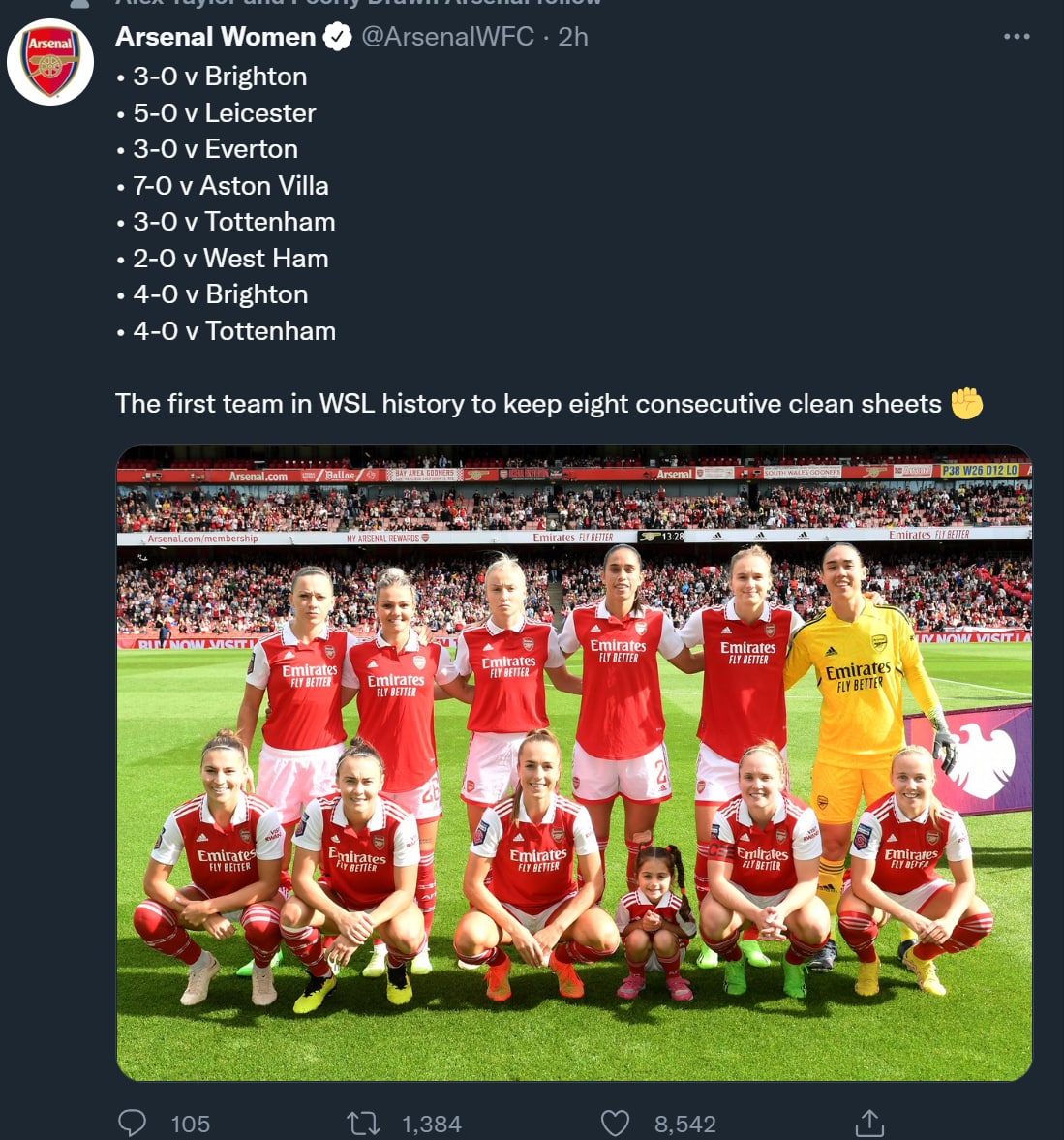Click the 2h tweet timestamp
This screenshot has width=1064, height=1140.
pos(573,37)
